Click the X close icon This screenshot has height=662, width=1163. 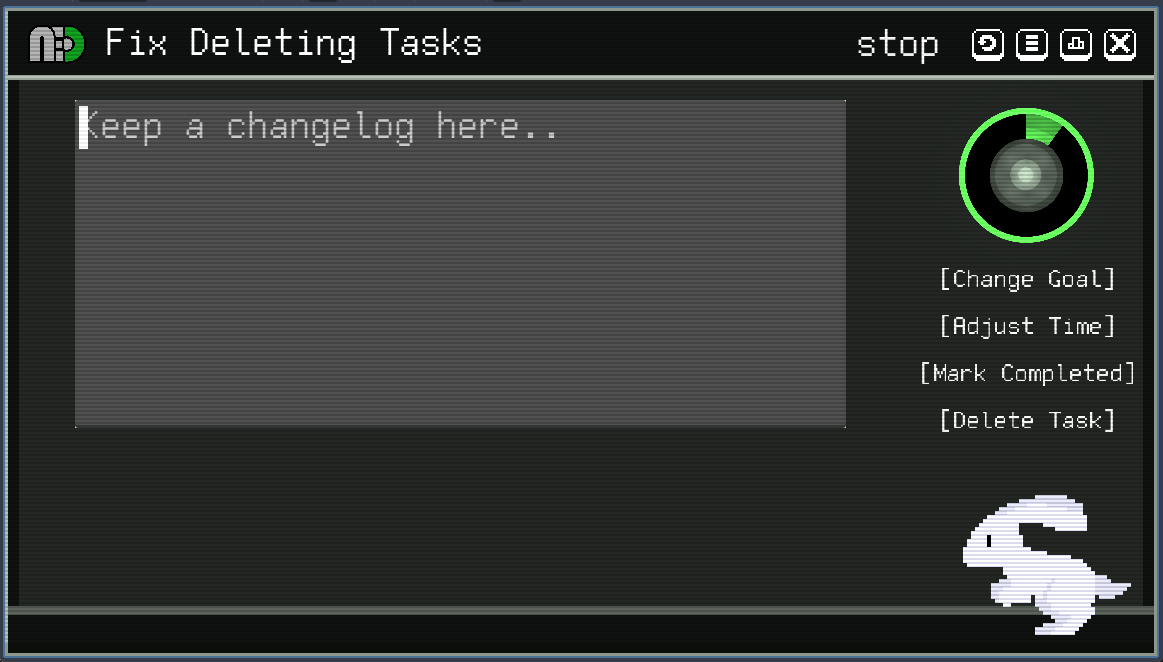[1120, 45]
